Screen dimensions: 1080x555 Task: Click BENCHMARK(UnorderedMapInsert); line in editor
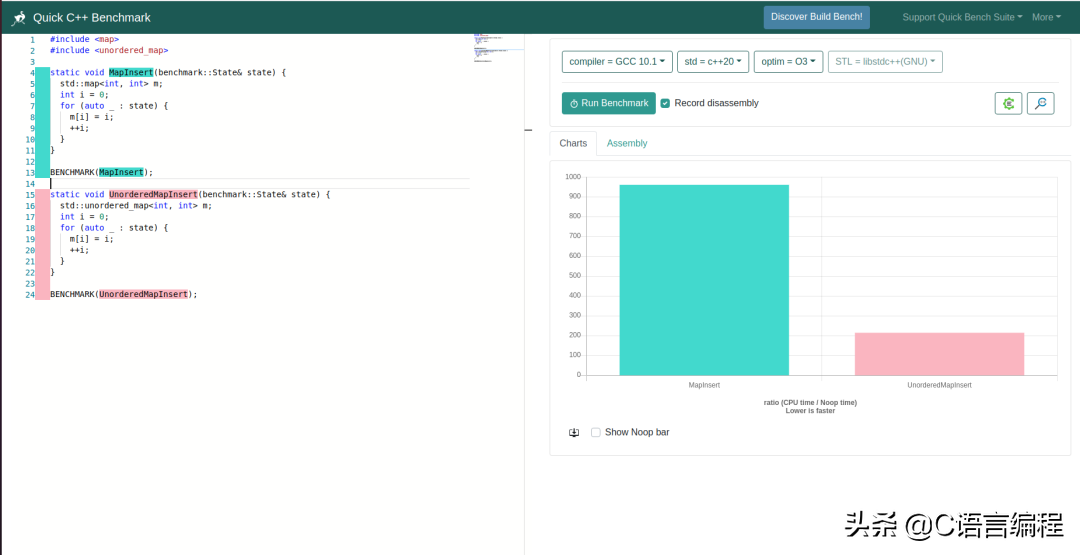pyautogui.click(x=123, y=294)
